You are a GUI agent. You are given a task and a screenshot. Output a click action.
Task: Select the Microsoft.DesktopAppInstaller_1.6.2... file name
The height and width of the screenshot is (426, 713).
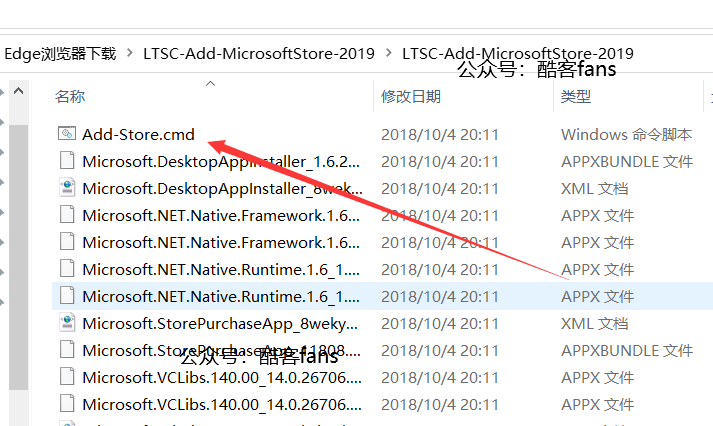[x=221, y=162]
